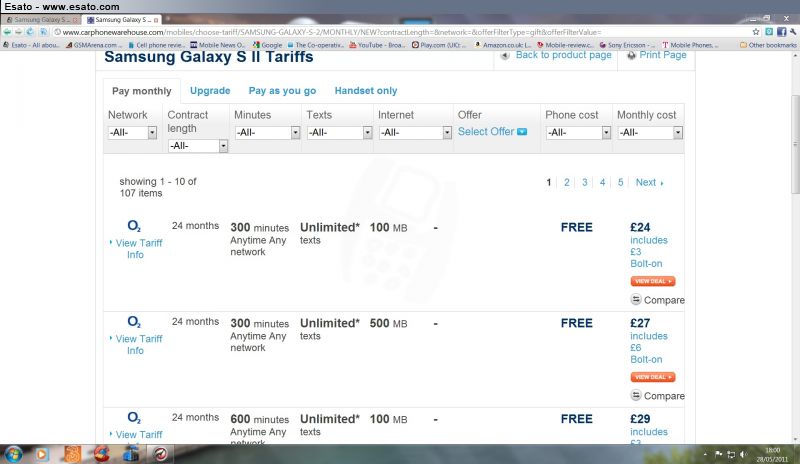Switch to Pay as you go tab
This screenshot has width=800, height=464.
tap(282, 90)
